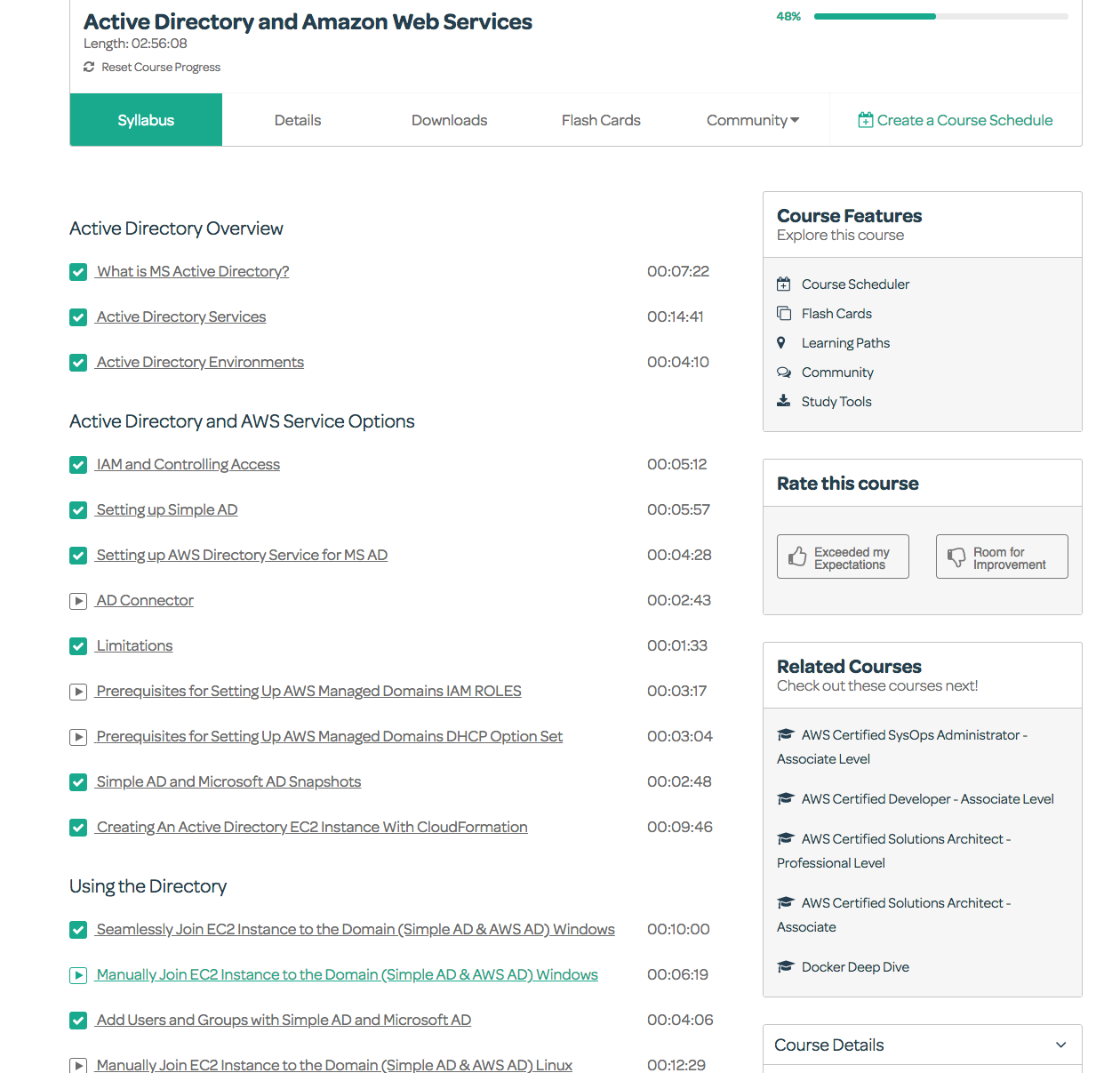
Task: Click the thumbs-down icon for Room for Improvement
Action: tap(956, 557)
